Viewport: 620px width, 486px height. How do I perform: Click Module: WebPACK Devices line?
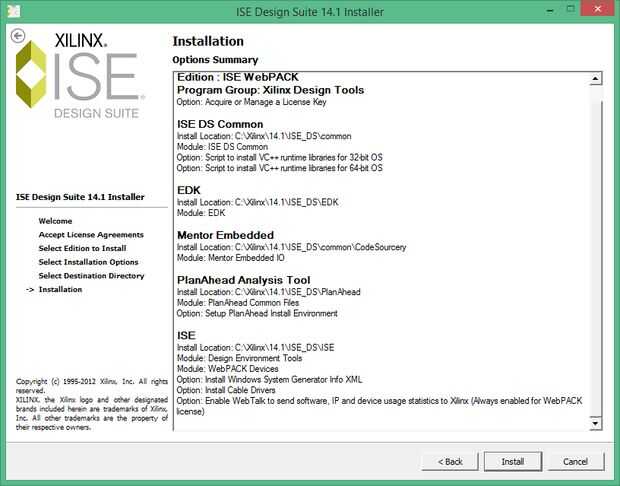click(227, 369)
